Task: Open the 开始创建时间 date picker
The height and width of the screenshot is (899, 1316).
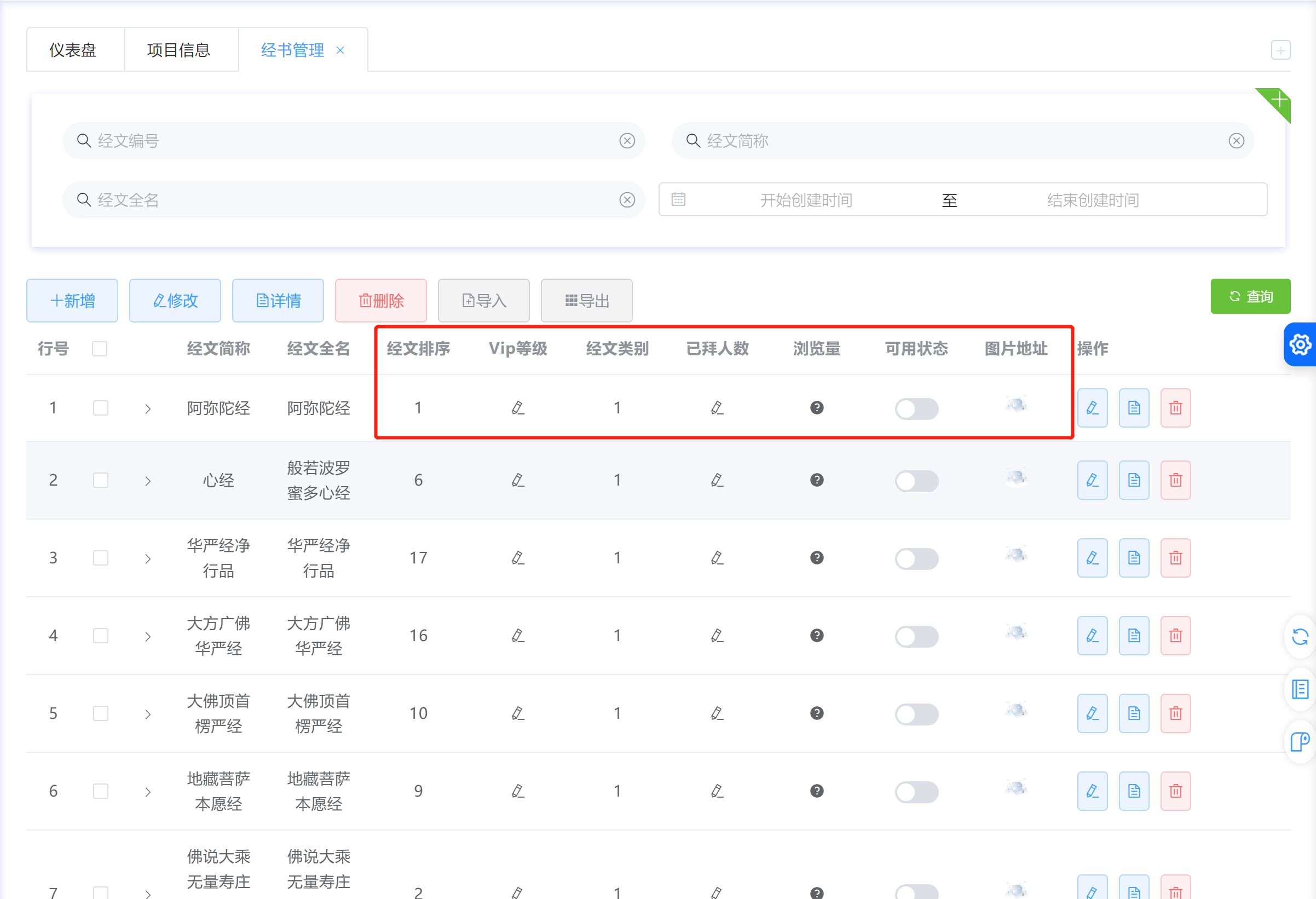Action: click(806, 200)
